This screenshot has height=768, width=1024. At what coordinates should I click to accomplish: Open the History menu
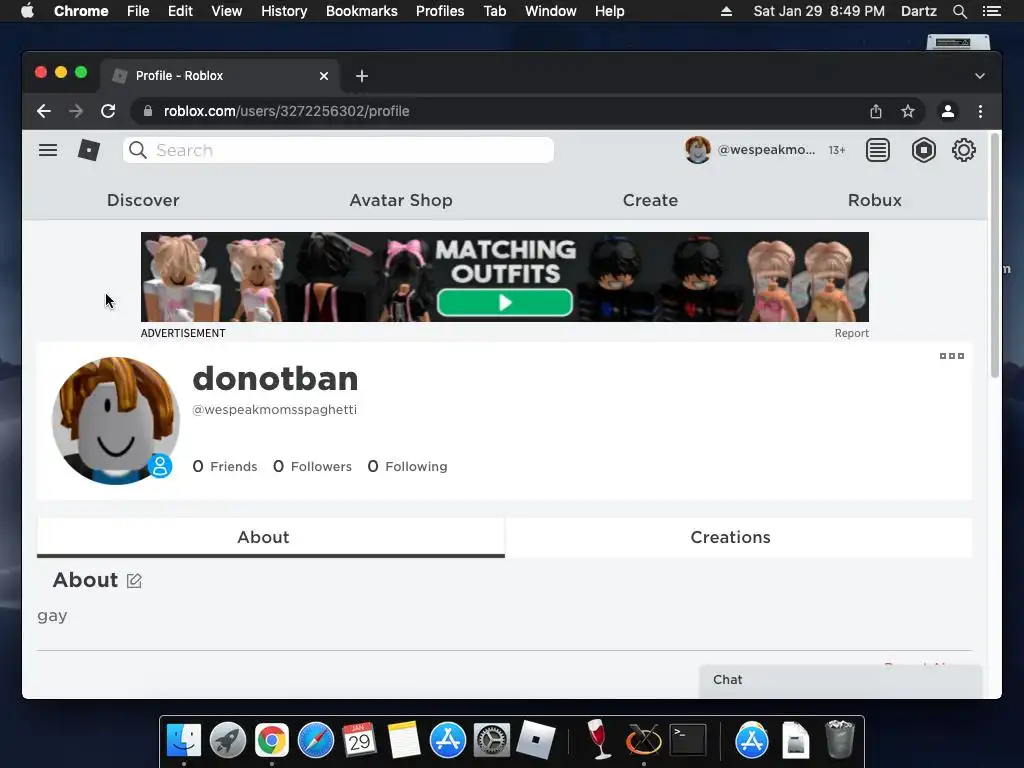(x=284, y=11)
